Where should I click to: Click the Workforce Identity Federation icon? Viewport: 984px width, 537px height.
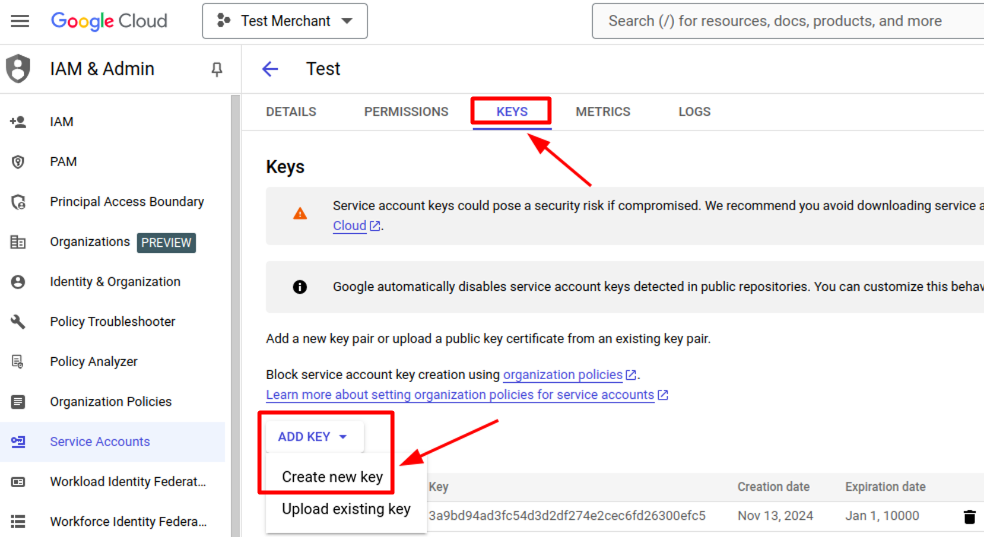pyautogui.click(x=18, y=521)
